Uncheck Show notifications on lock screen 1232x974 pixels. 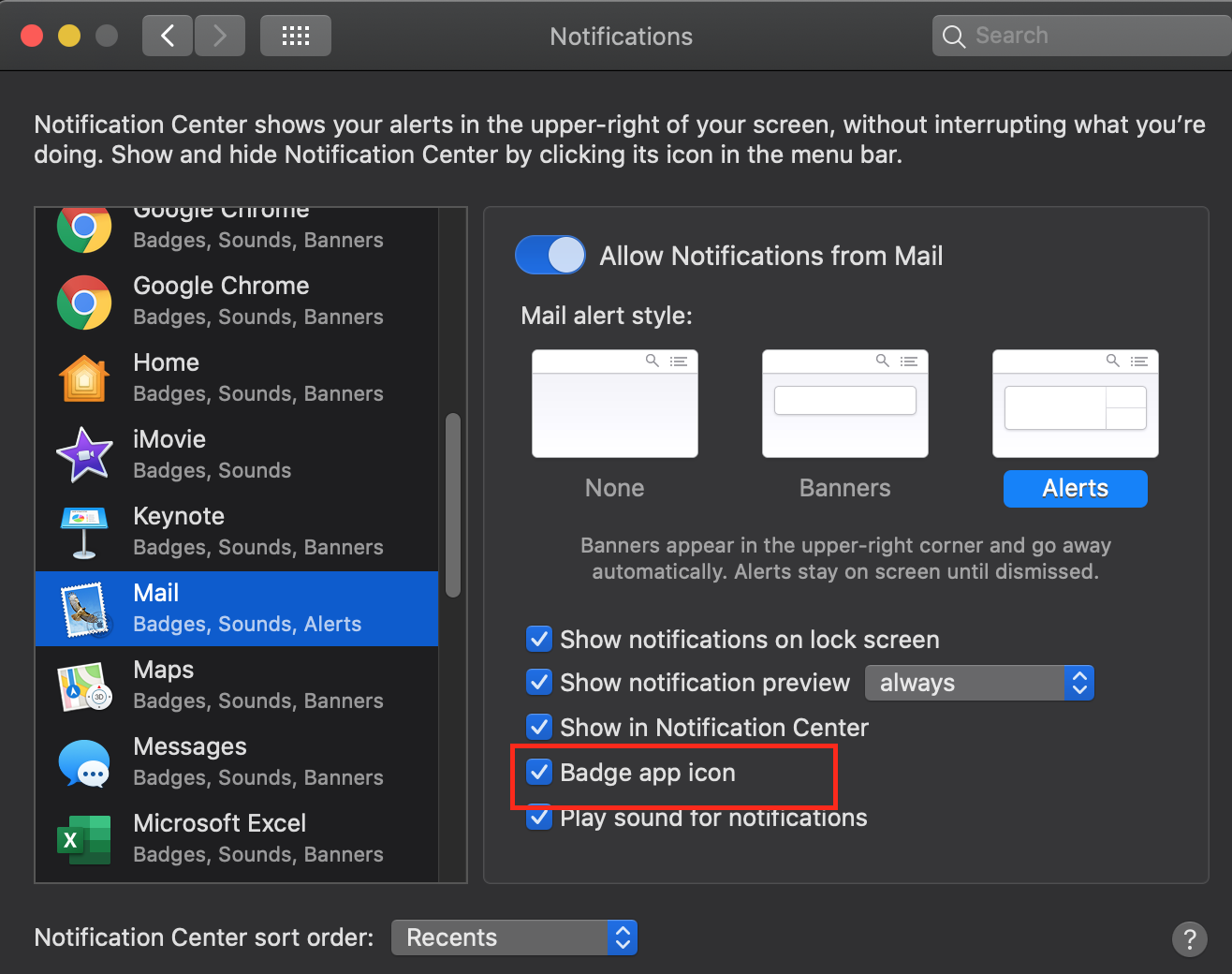[x=539, y=639]
